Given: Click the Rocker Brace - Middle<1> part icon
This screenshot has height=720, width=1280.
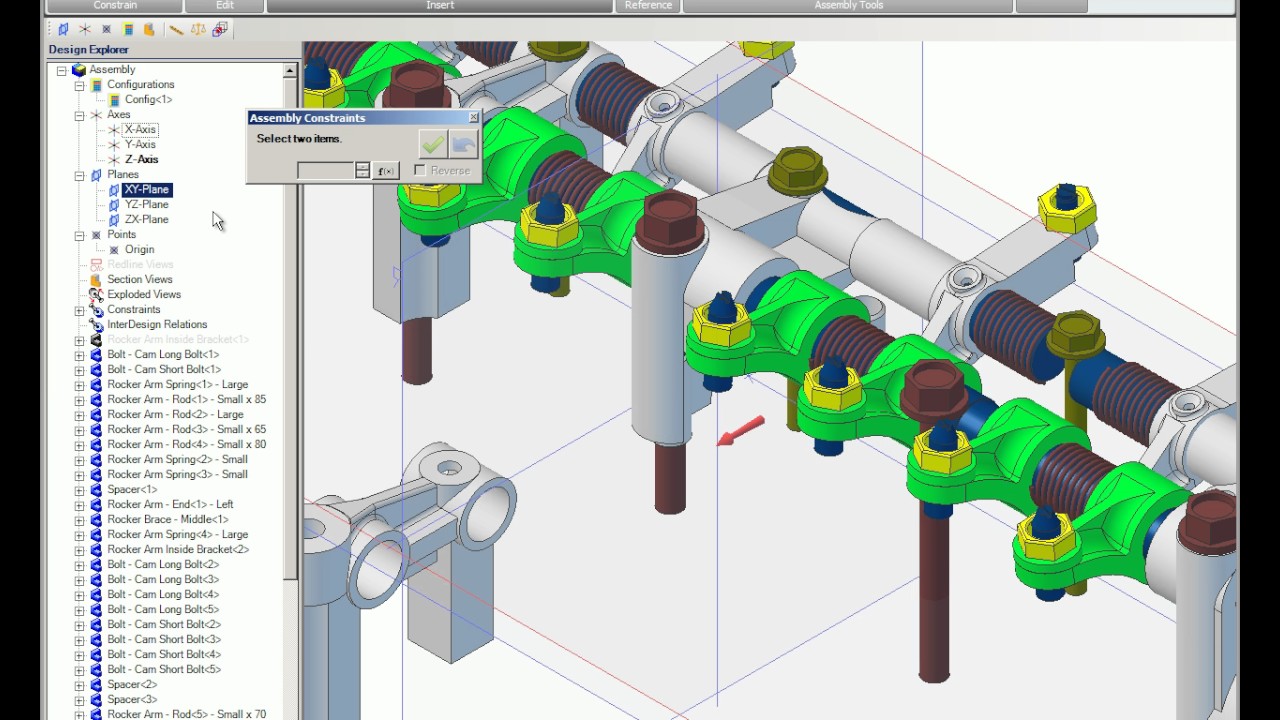Looking at the screenshot, I should pos(97,520).
